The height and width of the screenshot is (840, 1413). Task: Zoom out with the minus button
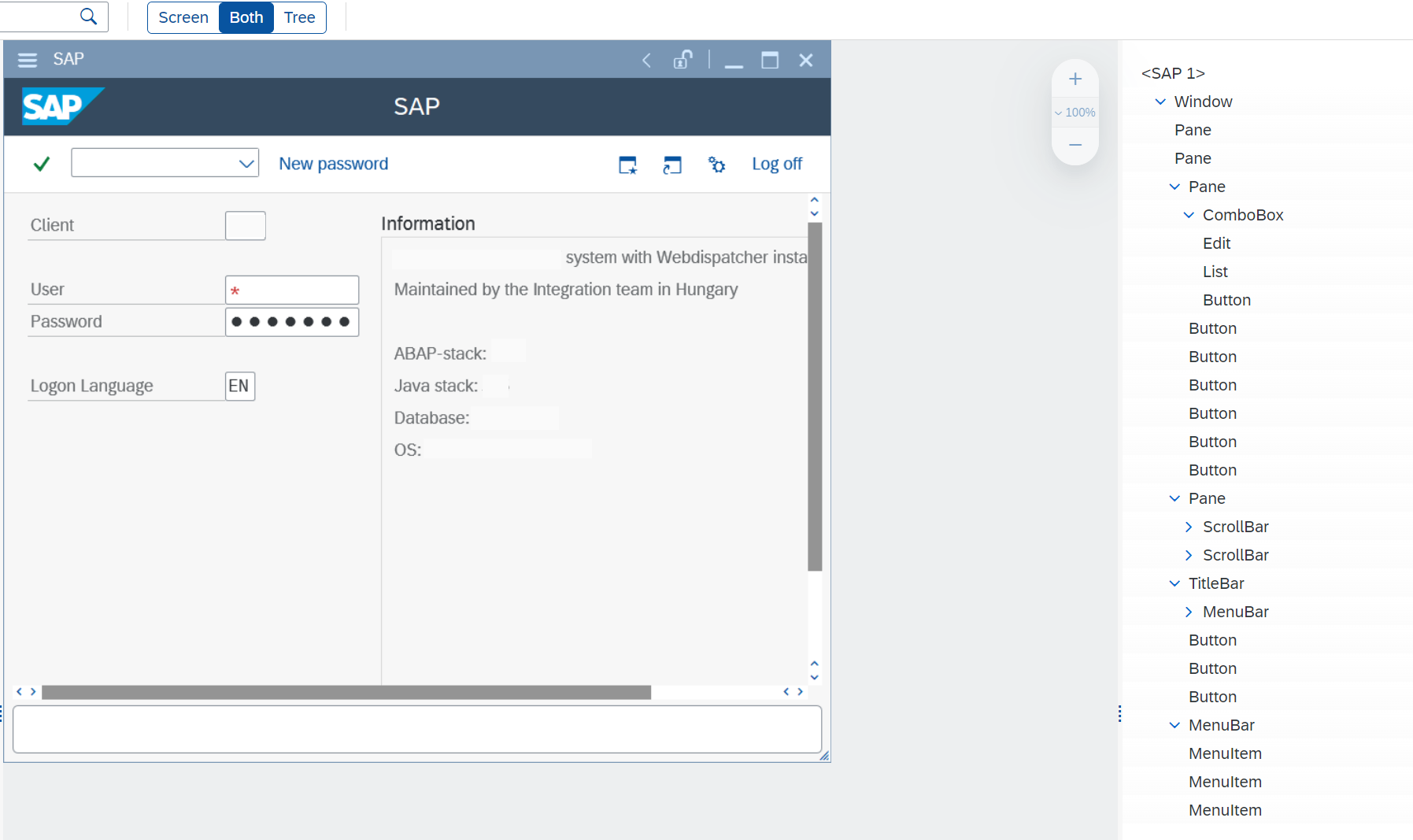tap(1075, 145)
